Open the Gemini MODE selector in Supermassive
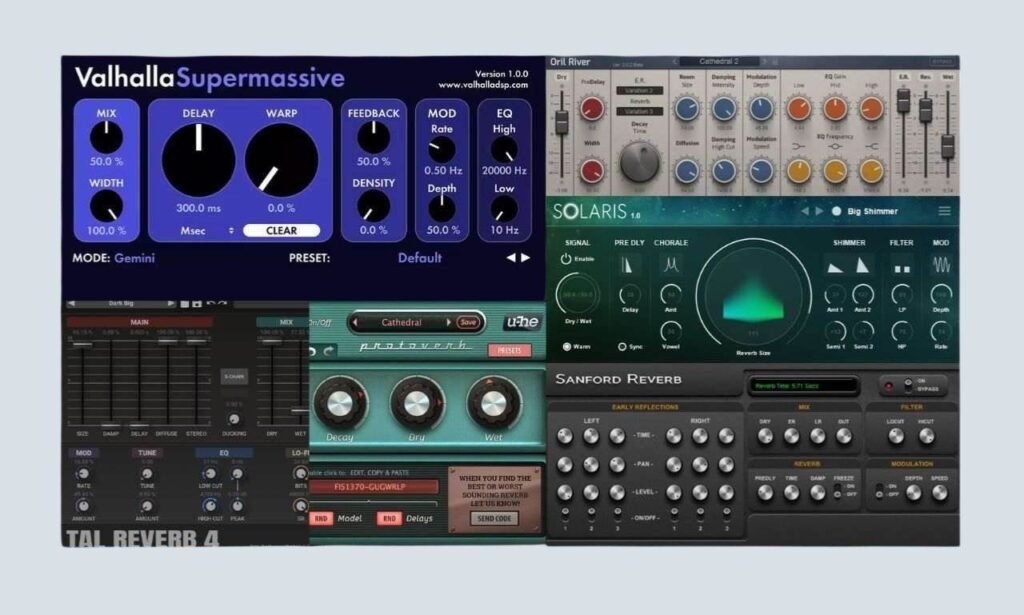Viewport: 1024px width, 615px height. pyautogui.click(x=135, y=257)
